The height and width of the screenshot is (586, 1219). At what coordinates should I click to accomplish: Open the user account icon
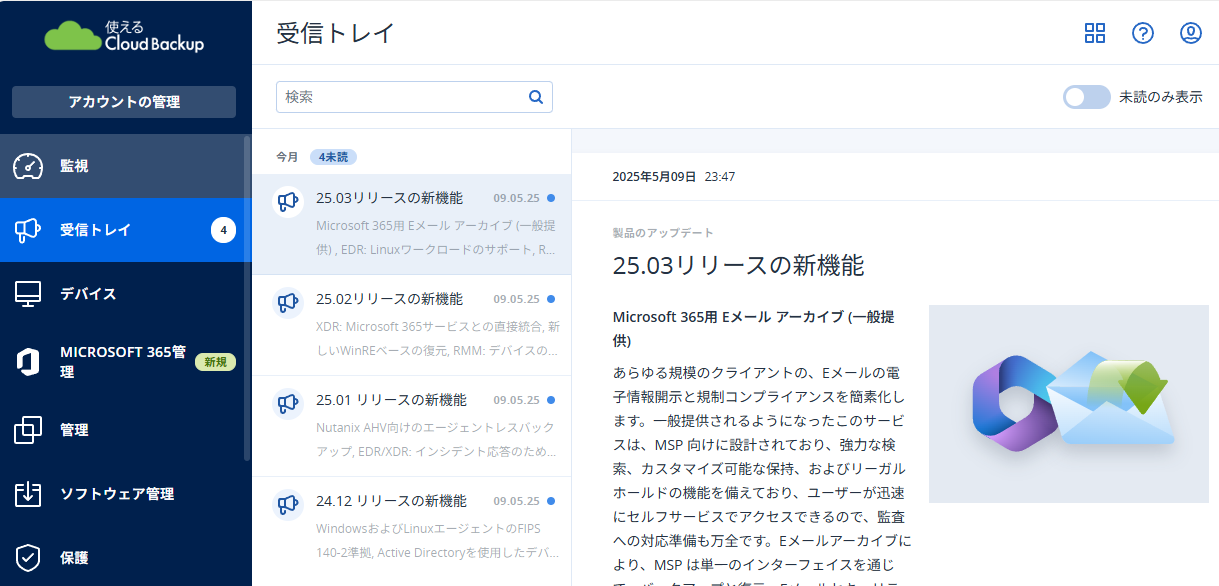coord(1191,33)
